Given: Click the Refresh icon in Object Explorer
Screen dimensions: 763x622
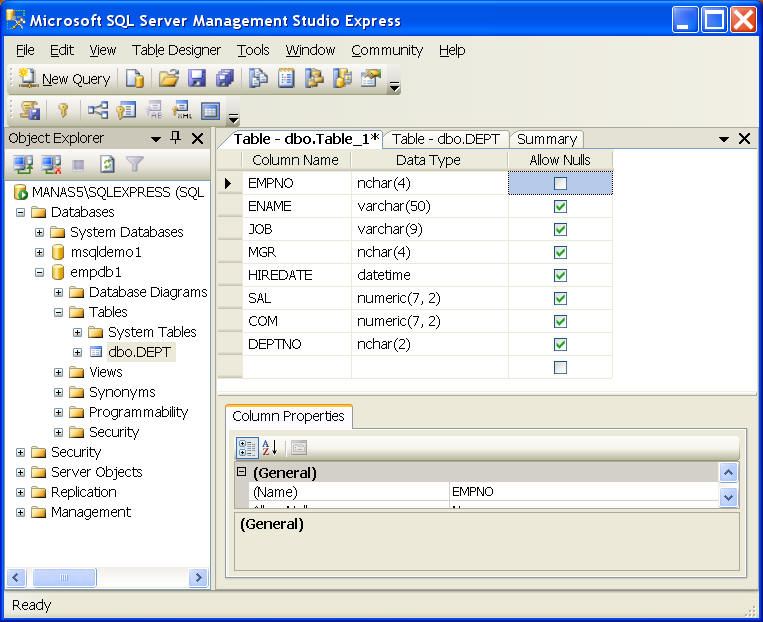Looking at the screenshot, I should (107, 165).
